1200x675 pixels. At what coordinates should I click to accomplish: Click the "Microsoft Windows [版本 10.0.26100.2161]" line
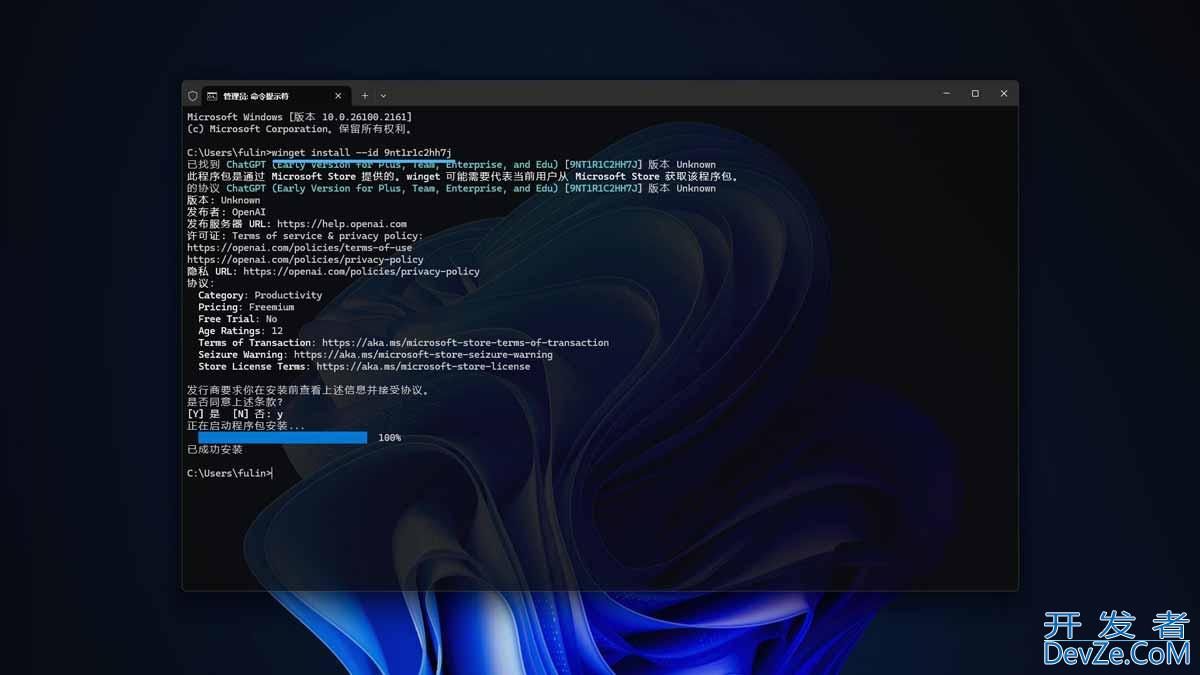pyautogui.click(x=299, y=117)
